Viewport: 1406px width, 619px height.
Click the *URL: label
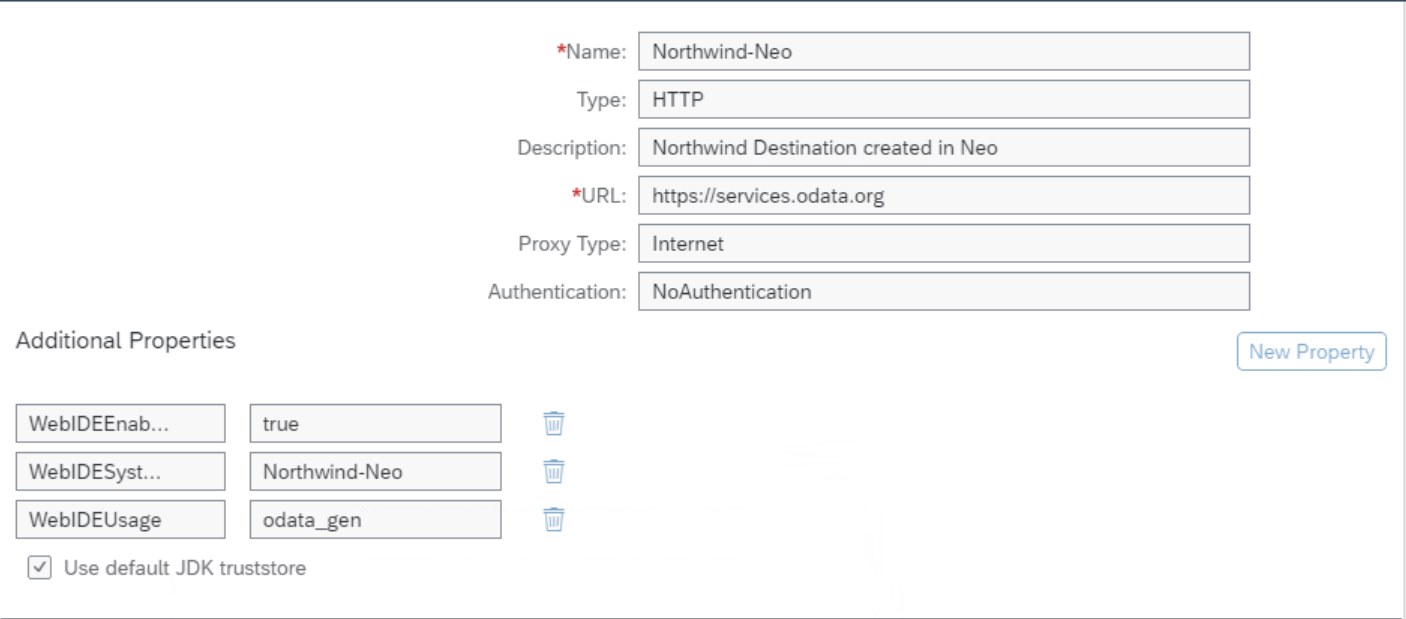[598, 196]
